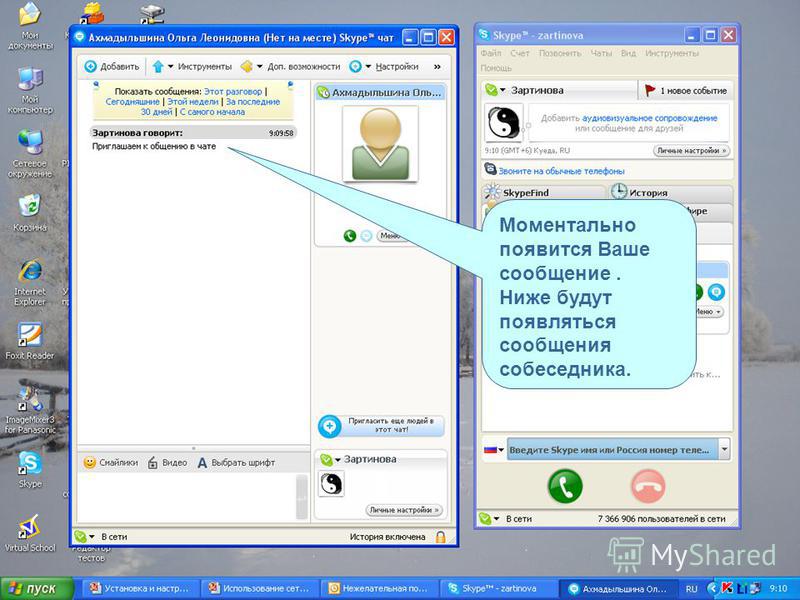Open Зартинова status dropdown in Skype main window
The height and width of the screenshot is (600, 800).
[495, 90]
